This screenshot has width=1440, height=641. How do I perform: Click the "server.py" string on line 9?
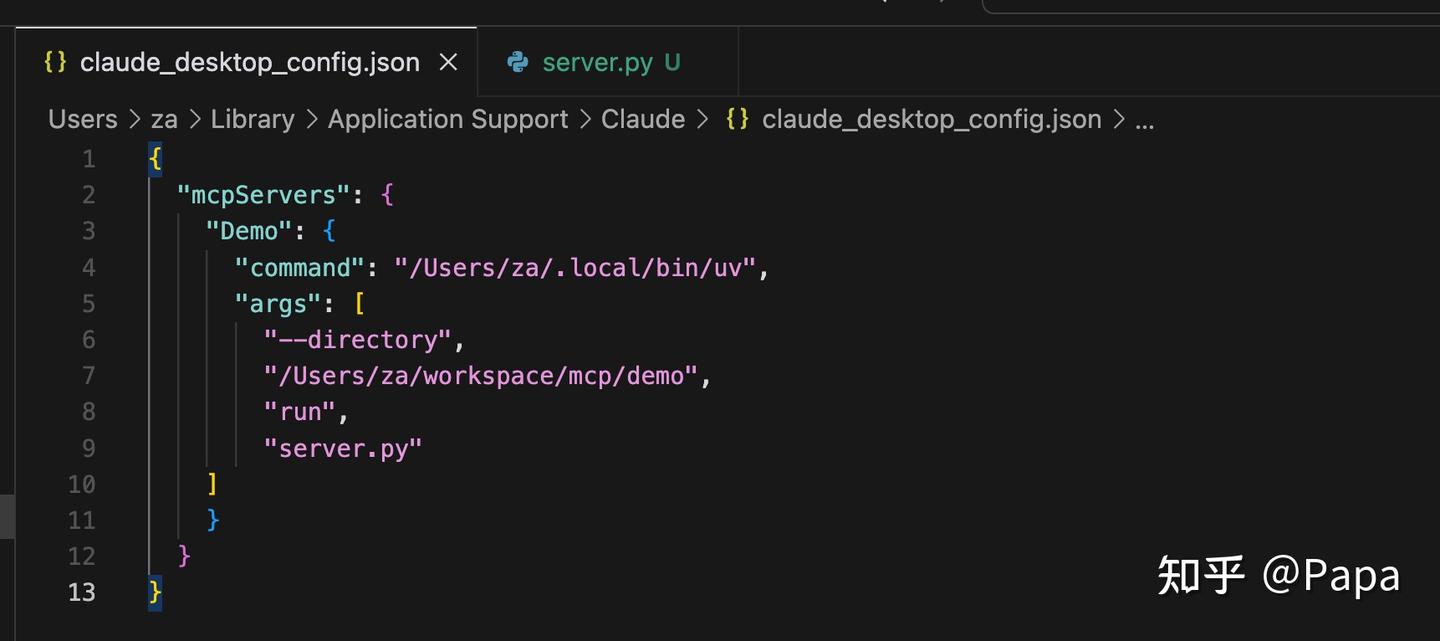coord(343,448)
